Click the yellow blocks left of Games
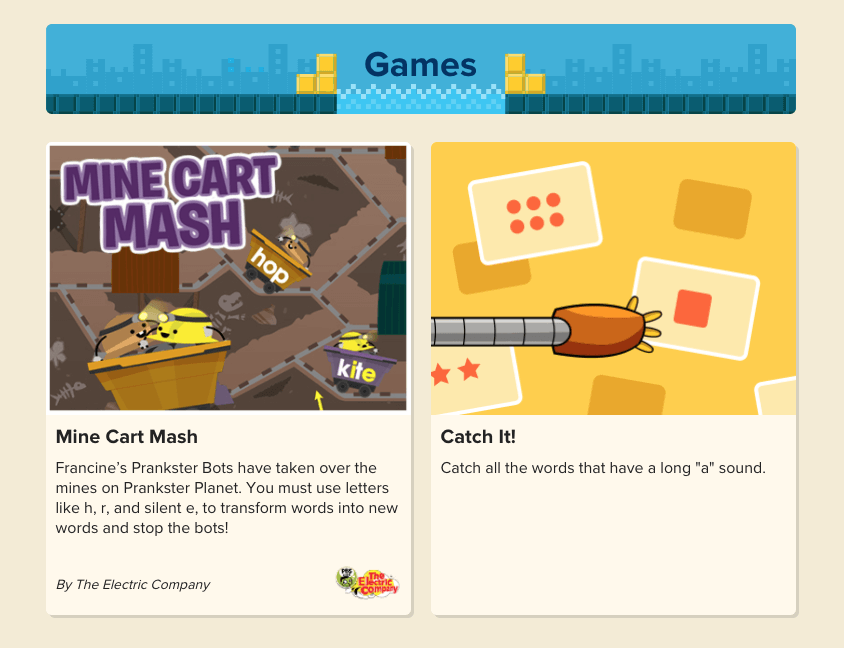Viewport: 844px width, 648px height. pyautogui.click(x=317, y=74)
